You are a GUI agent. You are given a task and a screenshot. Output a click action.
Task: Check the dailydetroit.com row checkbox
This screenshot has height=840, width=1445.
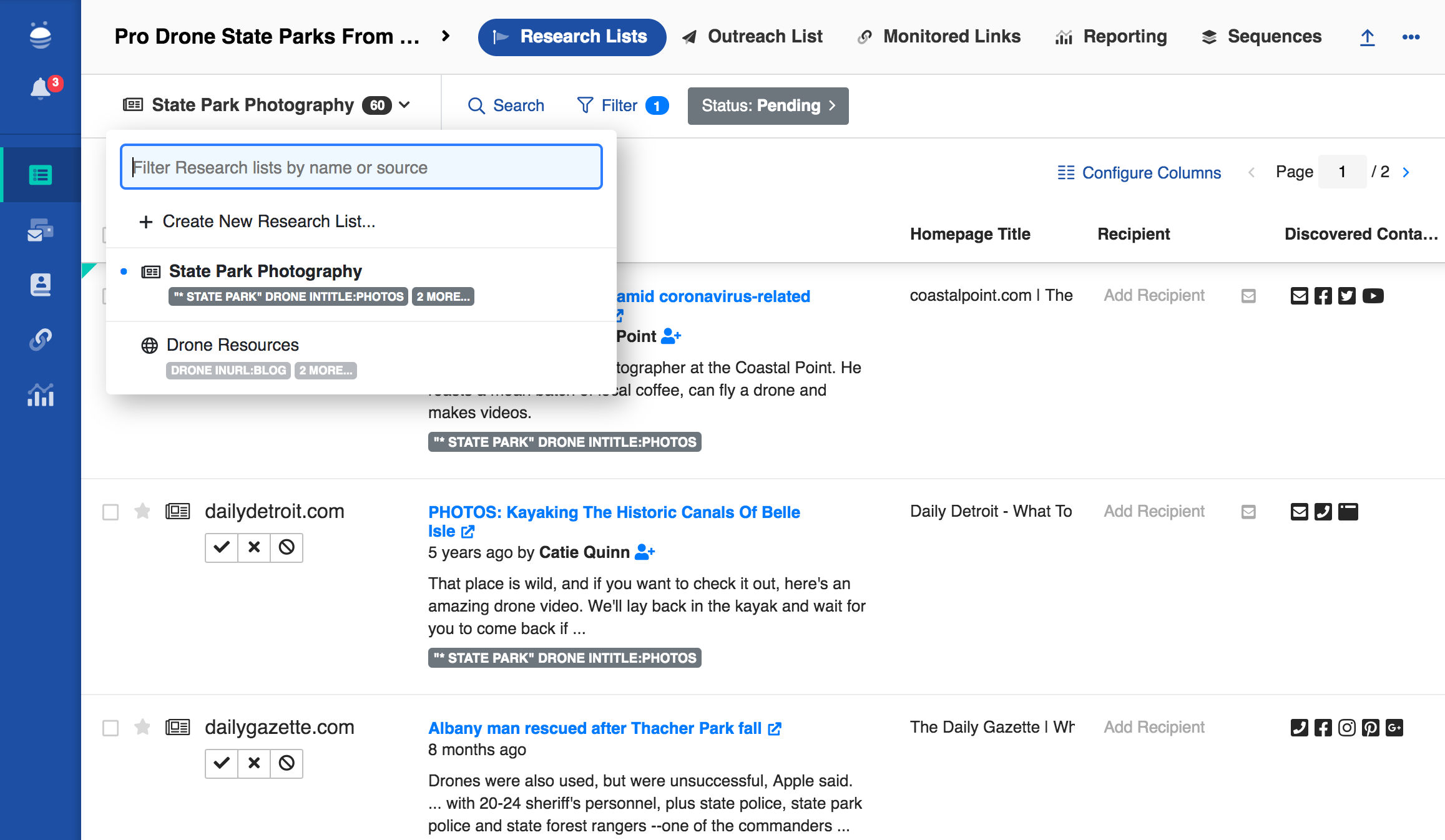pos(110,512)
